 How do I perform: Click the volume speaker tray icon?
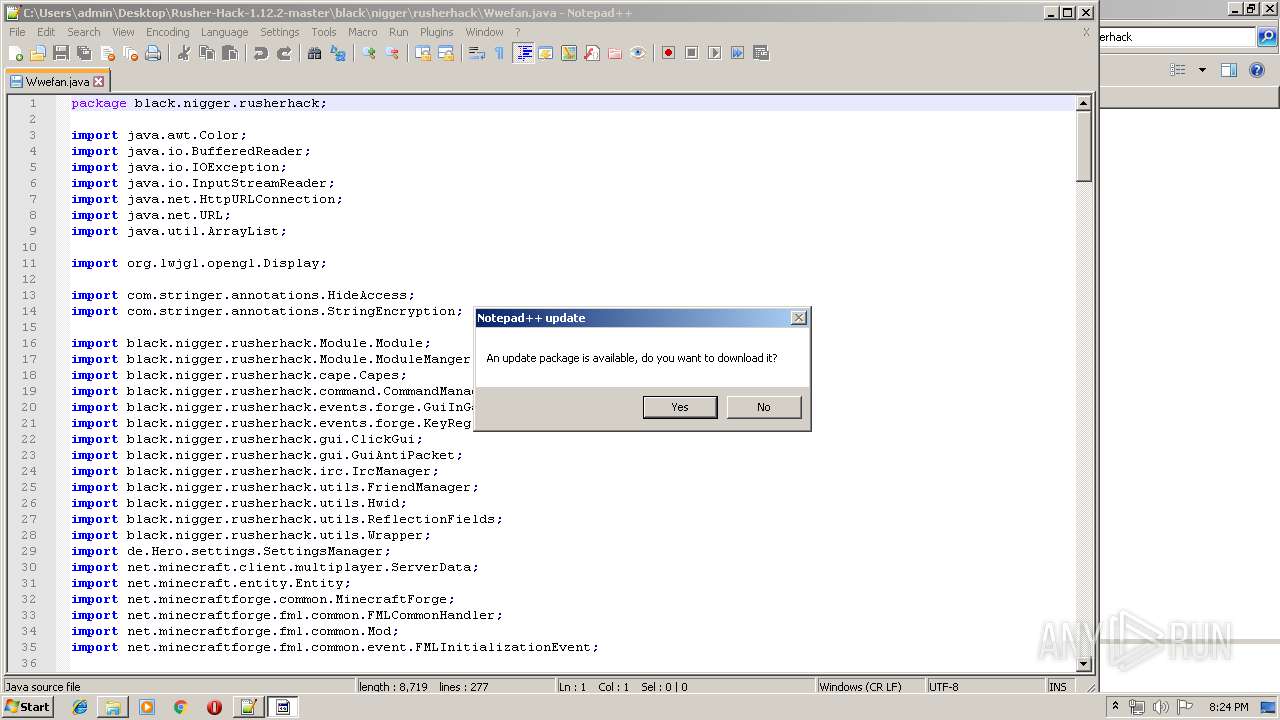1160,707
